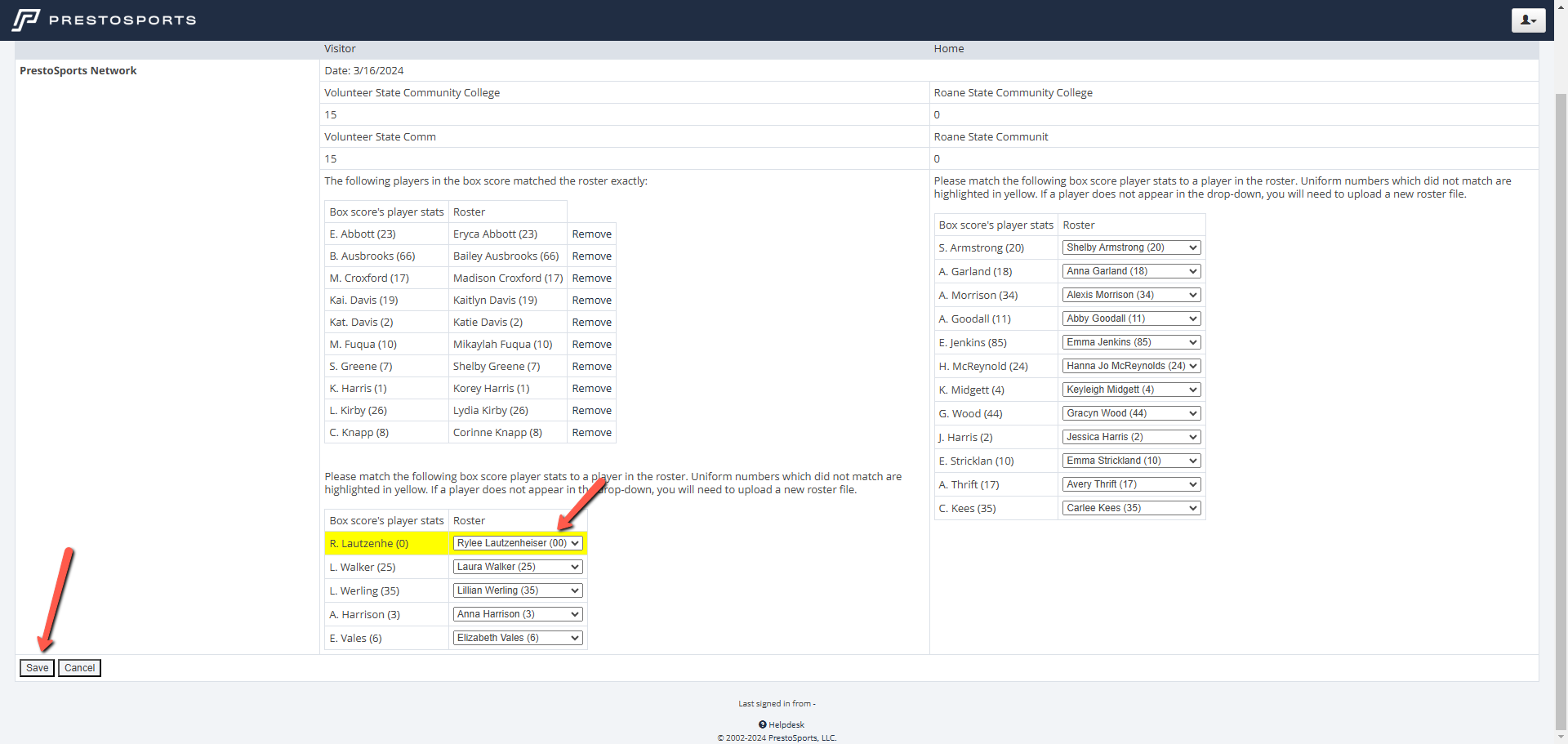This screenshot has width=1568, height=744.
Task: Select Volunteer State Community College team name
Action: (412, 93)
